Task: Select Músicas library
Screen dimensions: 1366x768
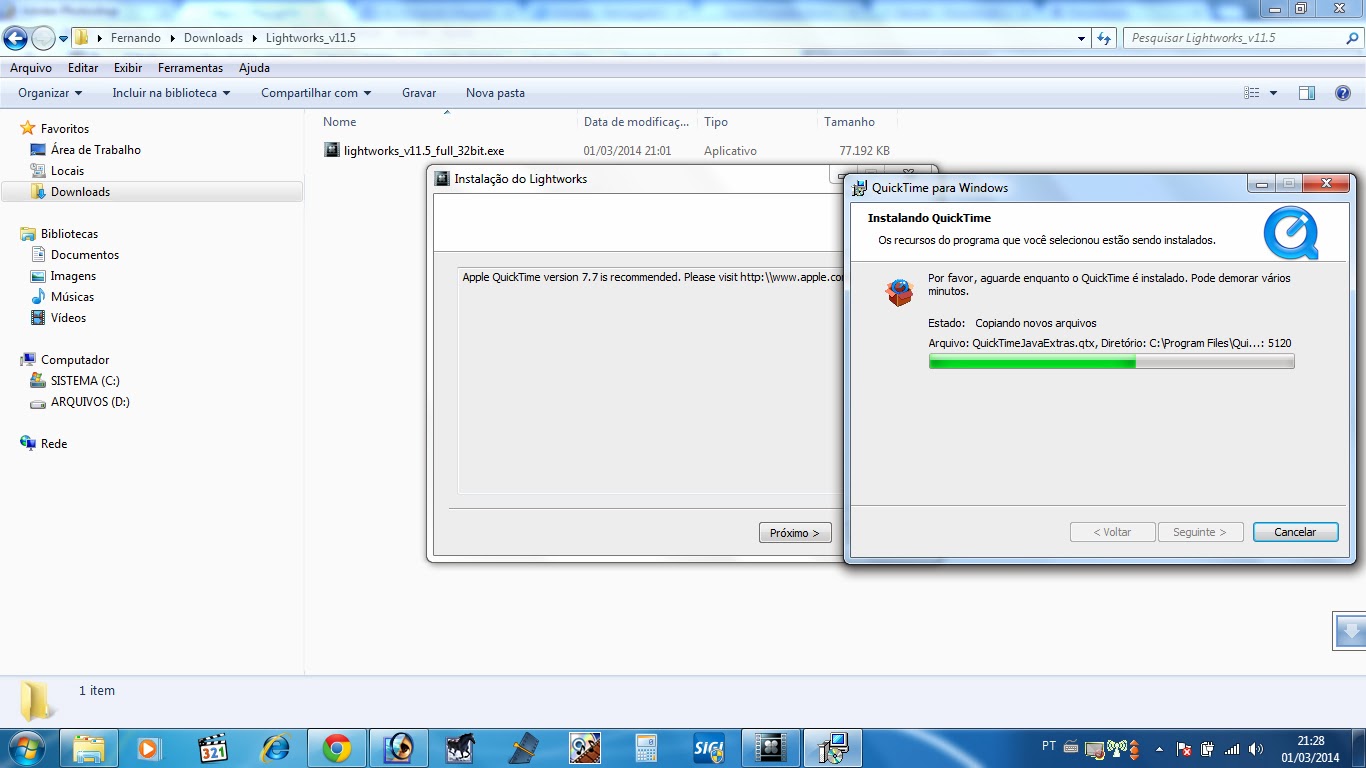Action: coord(72,297)
